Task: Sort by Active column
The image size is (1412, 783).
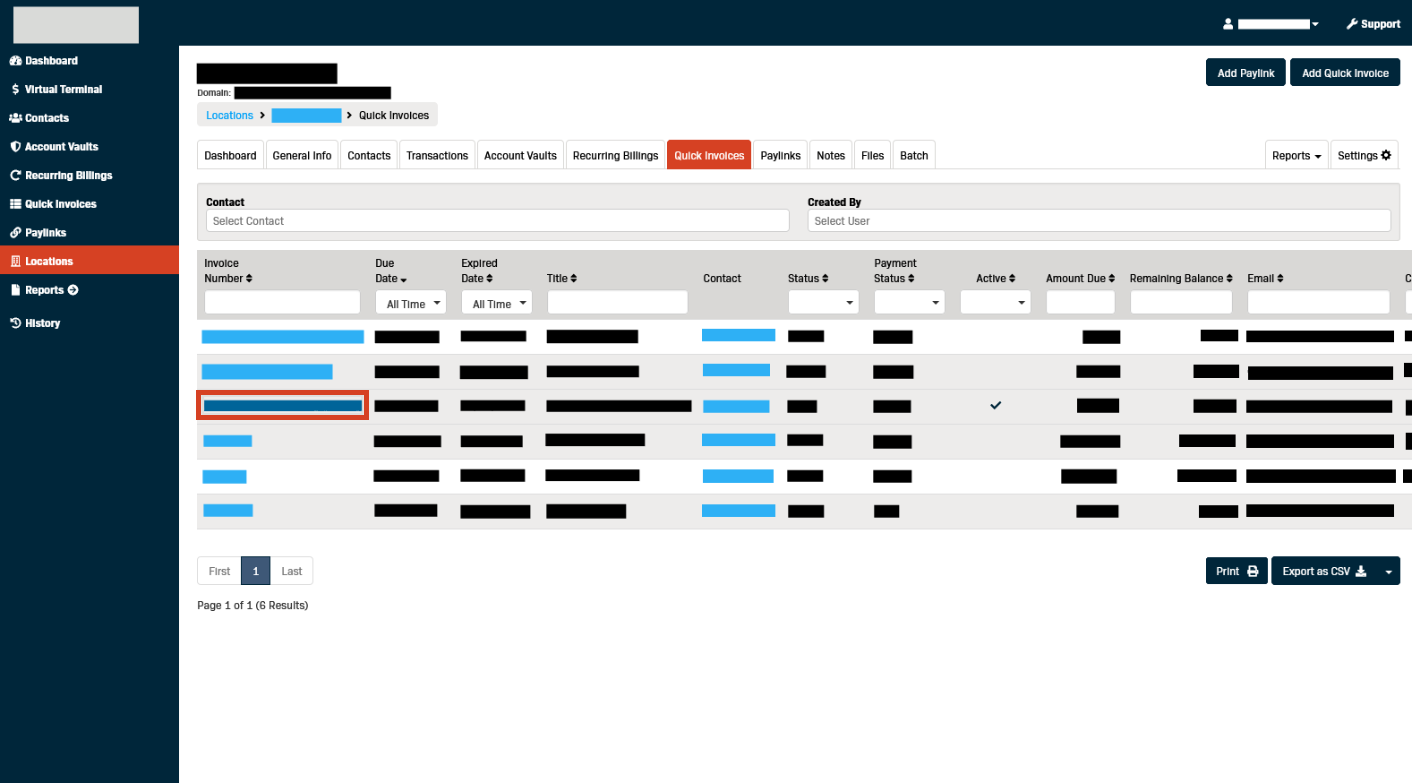Action: [x=995, y=279]
